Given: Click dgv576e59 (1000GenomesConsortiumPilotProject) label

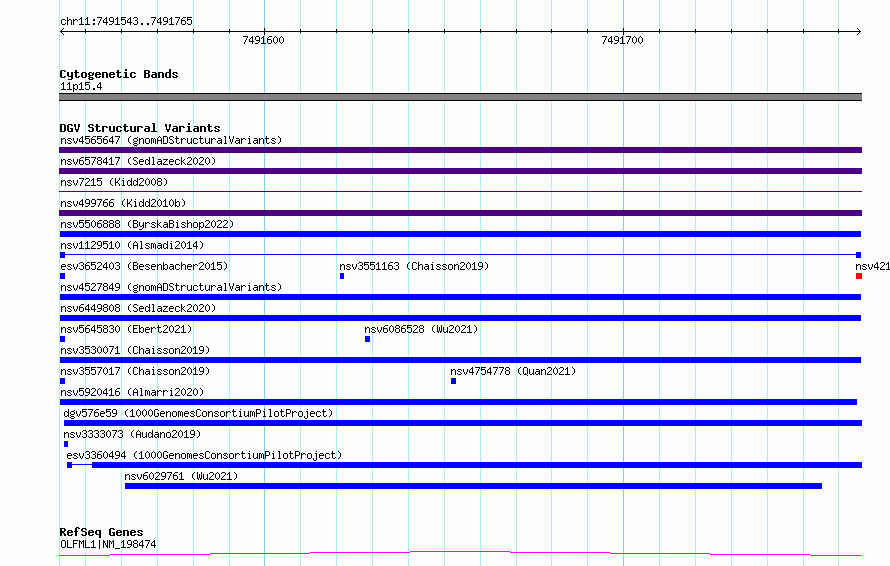Looking at the screenshot, I should click(x=198, y=413).
